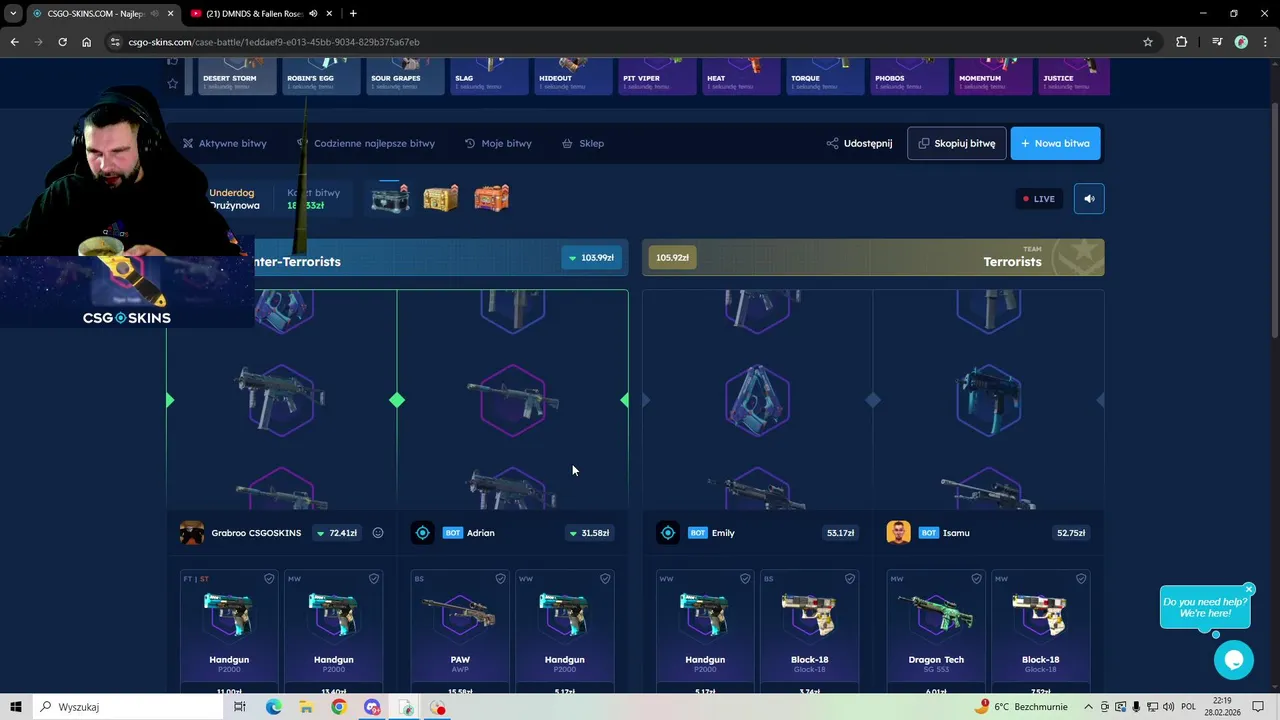Screen dimensions: 1280x720
Task: Open Aktywne bitwy tab
Action: 224,143
